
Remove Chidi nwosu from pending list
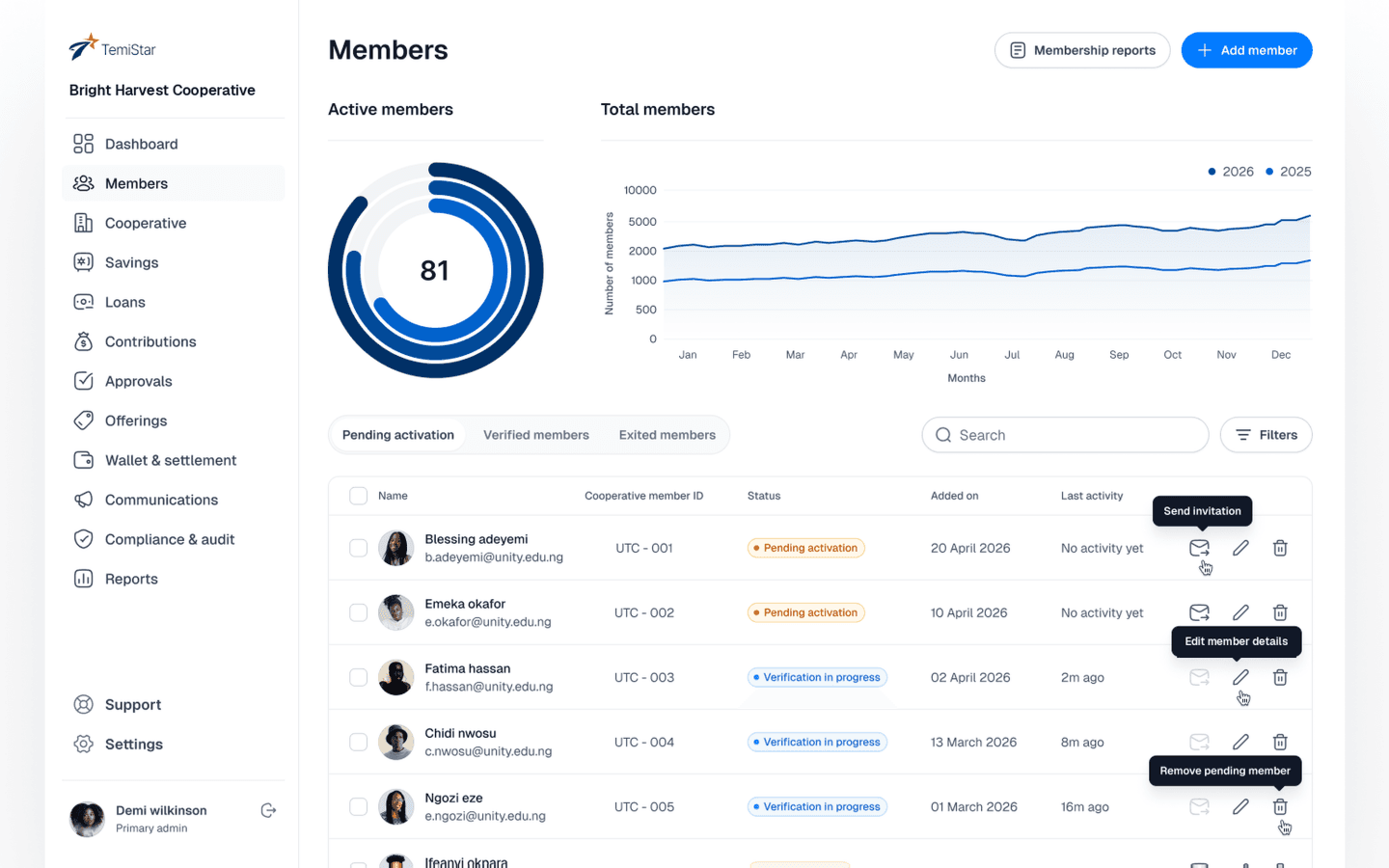[1280, 742]
